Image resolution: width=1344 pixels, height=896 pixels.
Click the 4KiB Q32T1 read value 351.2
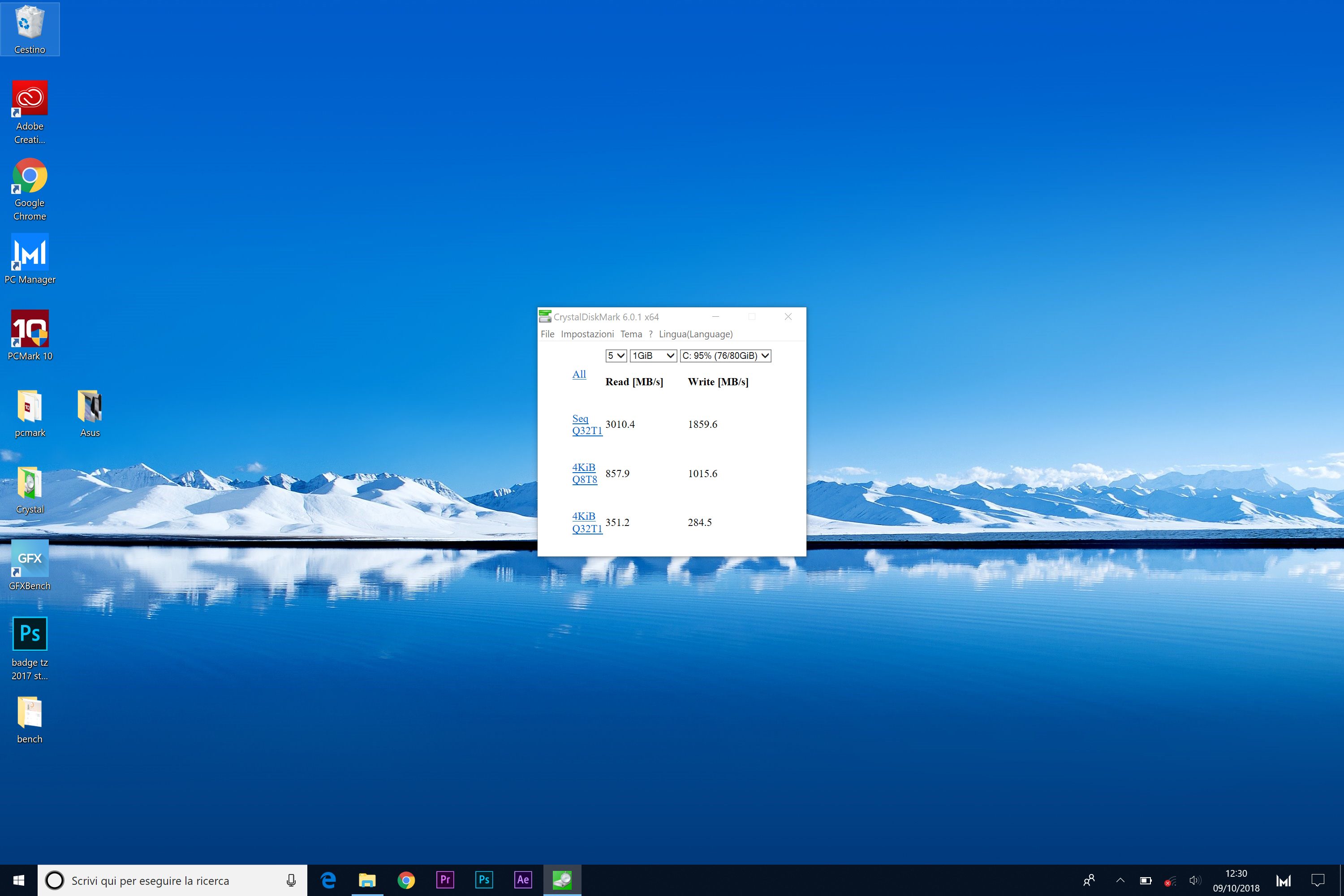[x=617, y=523]
